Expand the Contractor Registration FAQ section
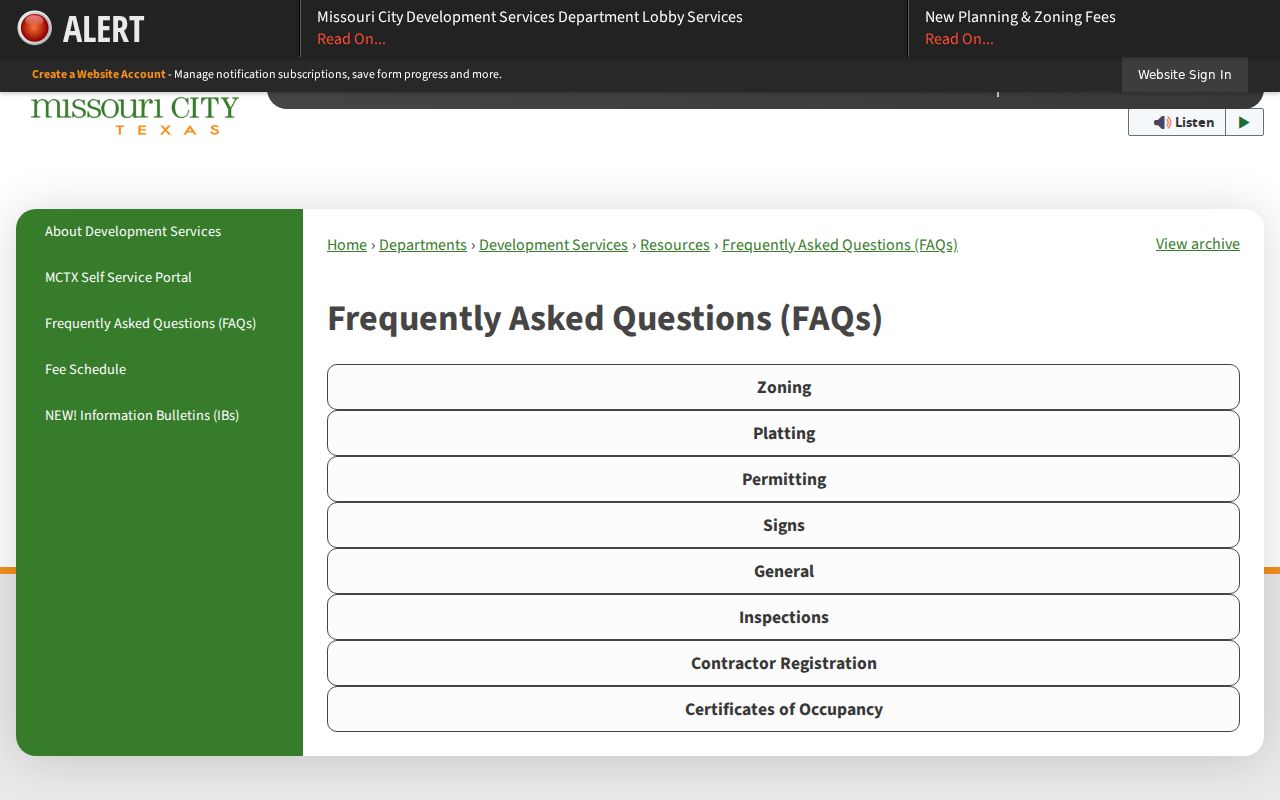The height and width of the screenshot is (800, 1280). coord(783,663)
